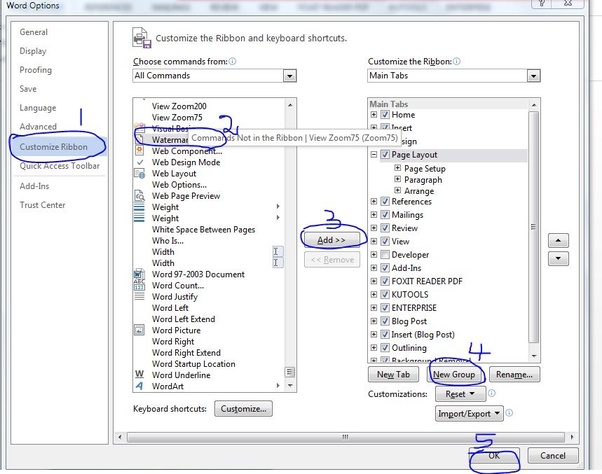Screen dimensions: 602x474
Task: Collapse the Page Layout tree node
Action: (374, 155)
